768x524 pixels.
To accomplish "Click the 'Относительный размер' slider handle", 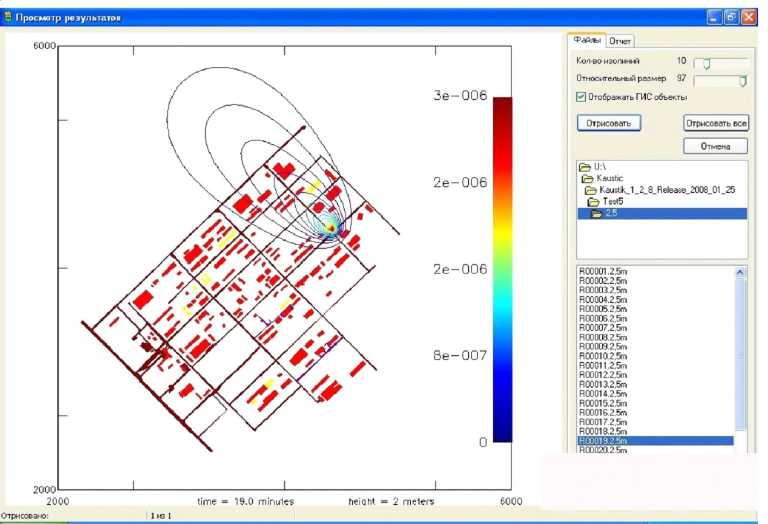I will coord(742,80).
